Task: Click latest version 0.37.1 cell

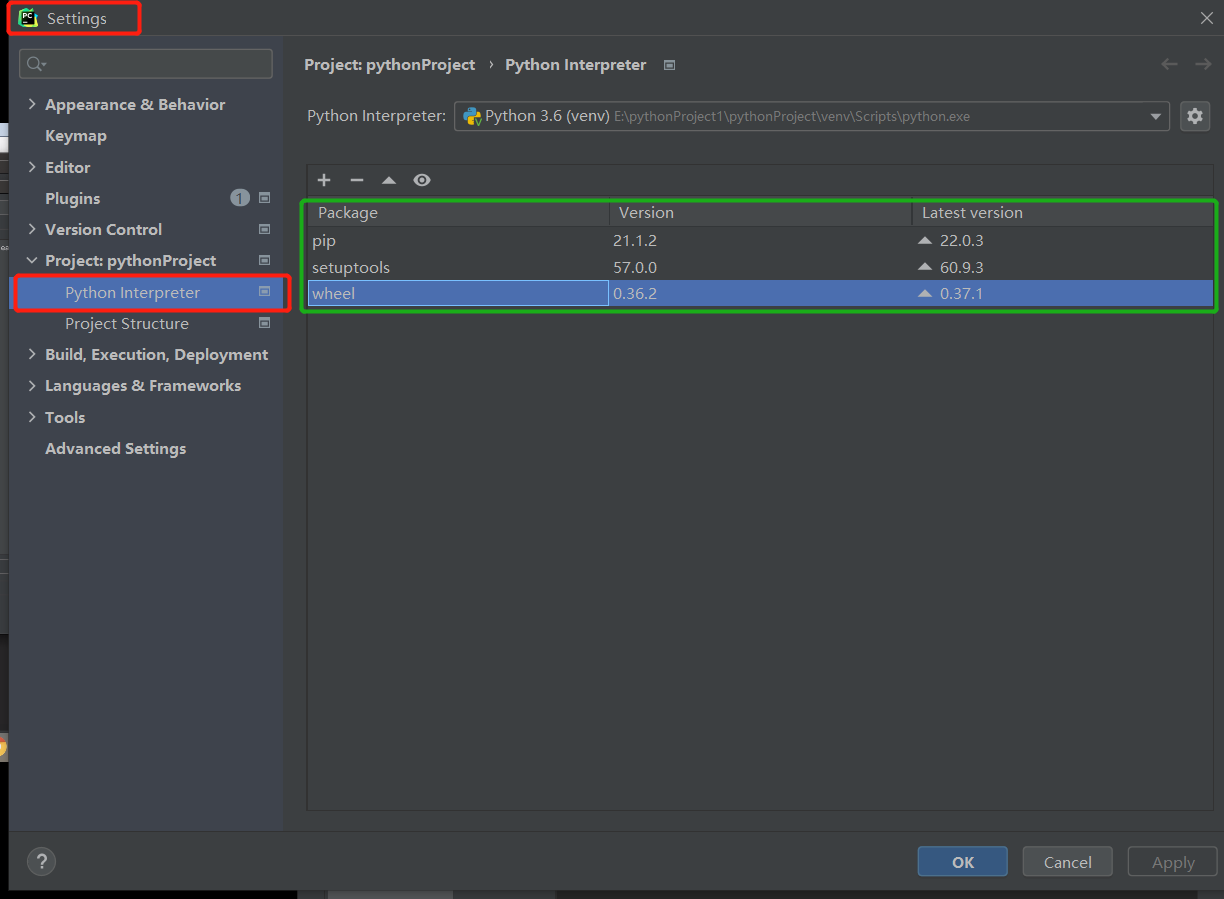Action: pos(962,294)
